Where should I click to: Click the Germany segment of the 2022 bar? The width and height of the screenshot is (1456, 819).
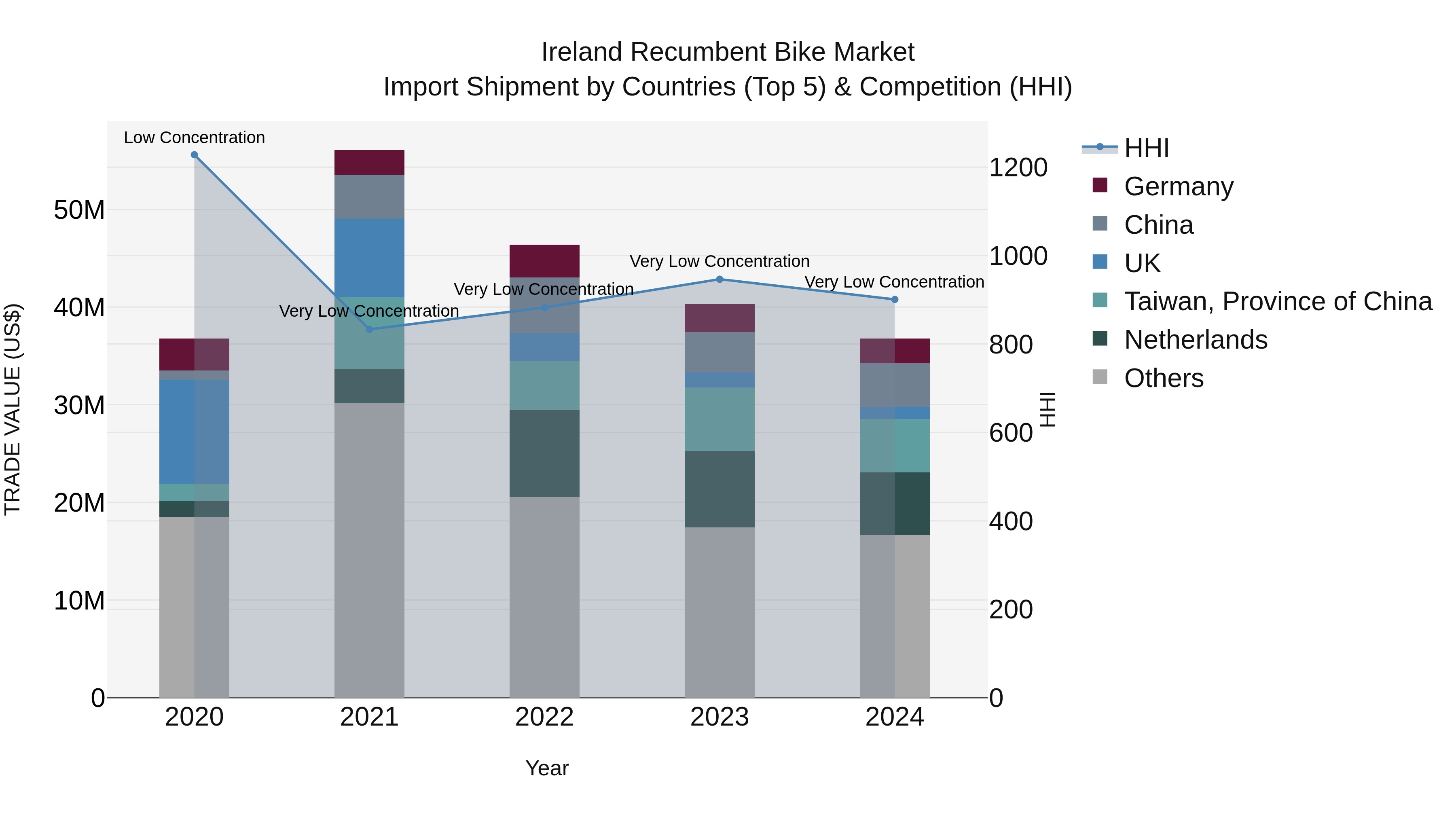click(544, 261)
